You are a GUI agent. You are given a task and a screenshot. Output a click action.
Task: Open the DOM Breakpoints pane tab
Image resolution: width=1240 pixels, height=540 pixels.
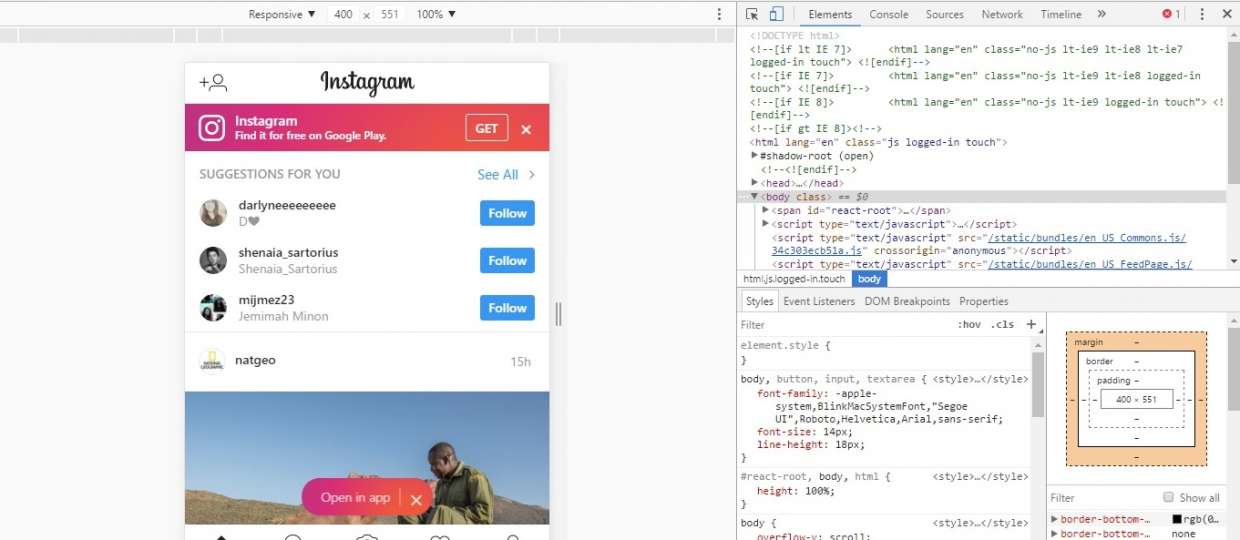(x=907, y=301)
